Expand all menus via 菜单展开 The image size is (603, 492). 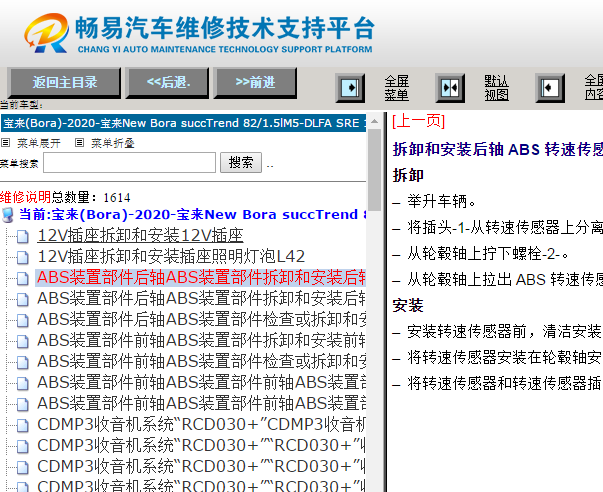(38, 143)
